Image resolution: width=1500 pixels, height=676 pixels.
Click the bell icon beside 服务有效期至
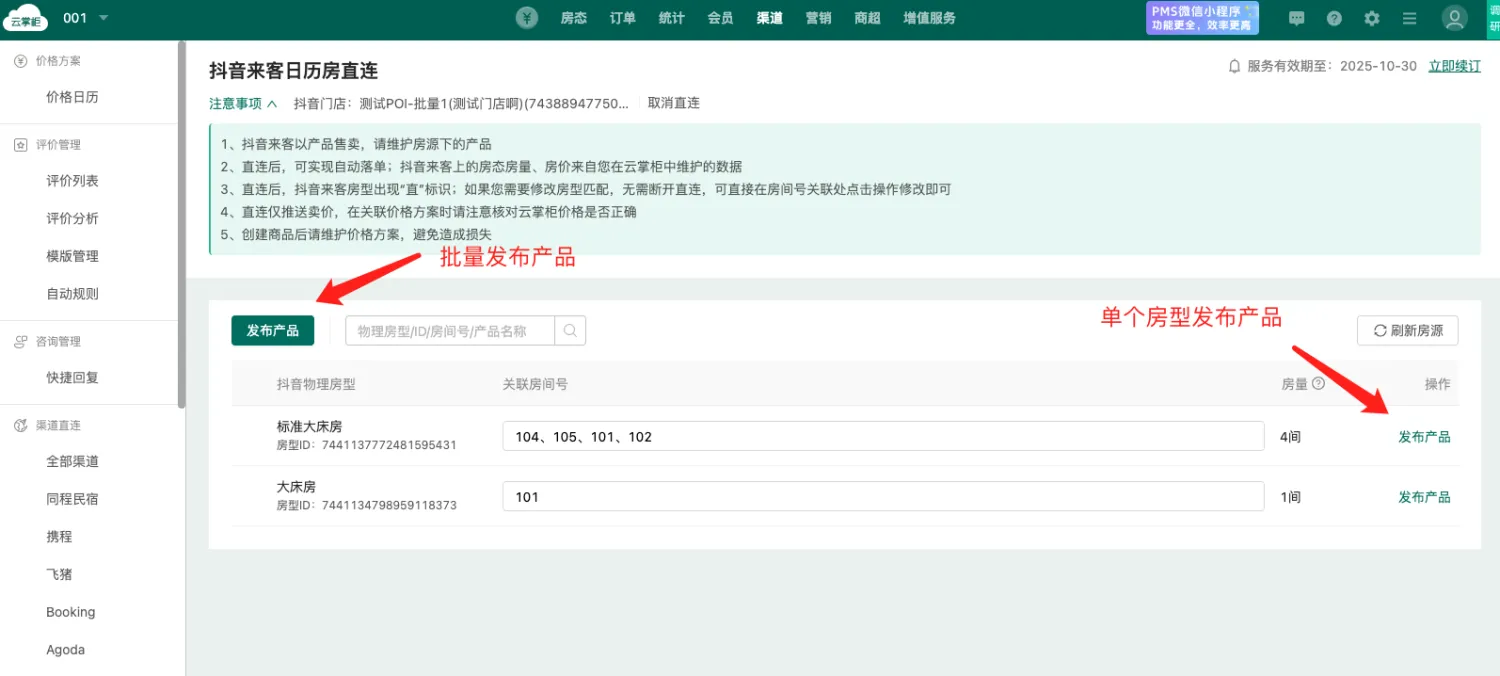(x=1234, y=66)
